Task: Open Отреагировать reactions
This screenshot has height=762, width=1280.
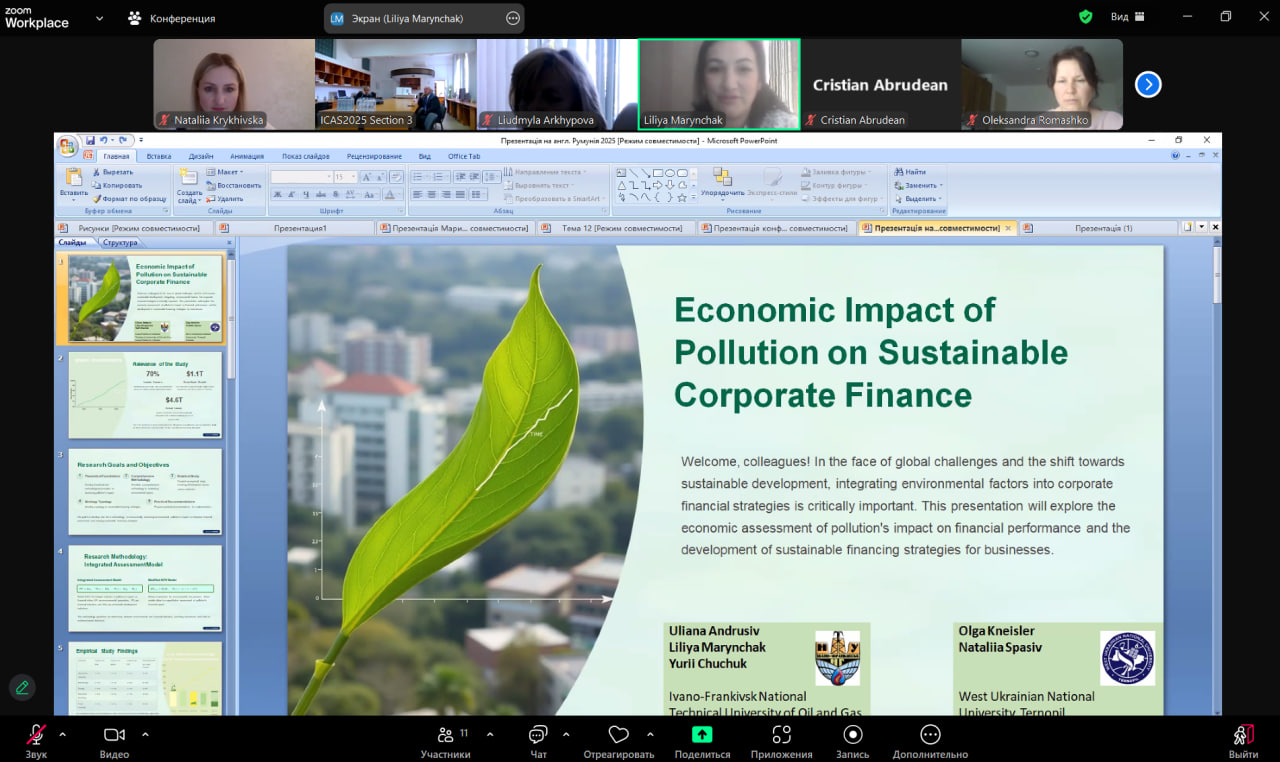Action: [x=618, y=741]
